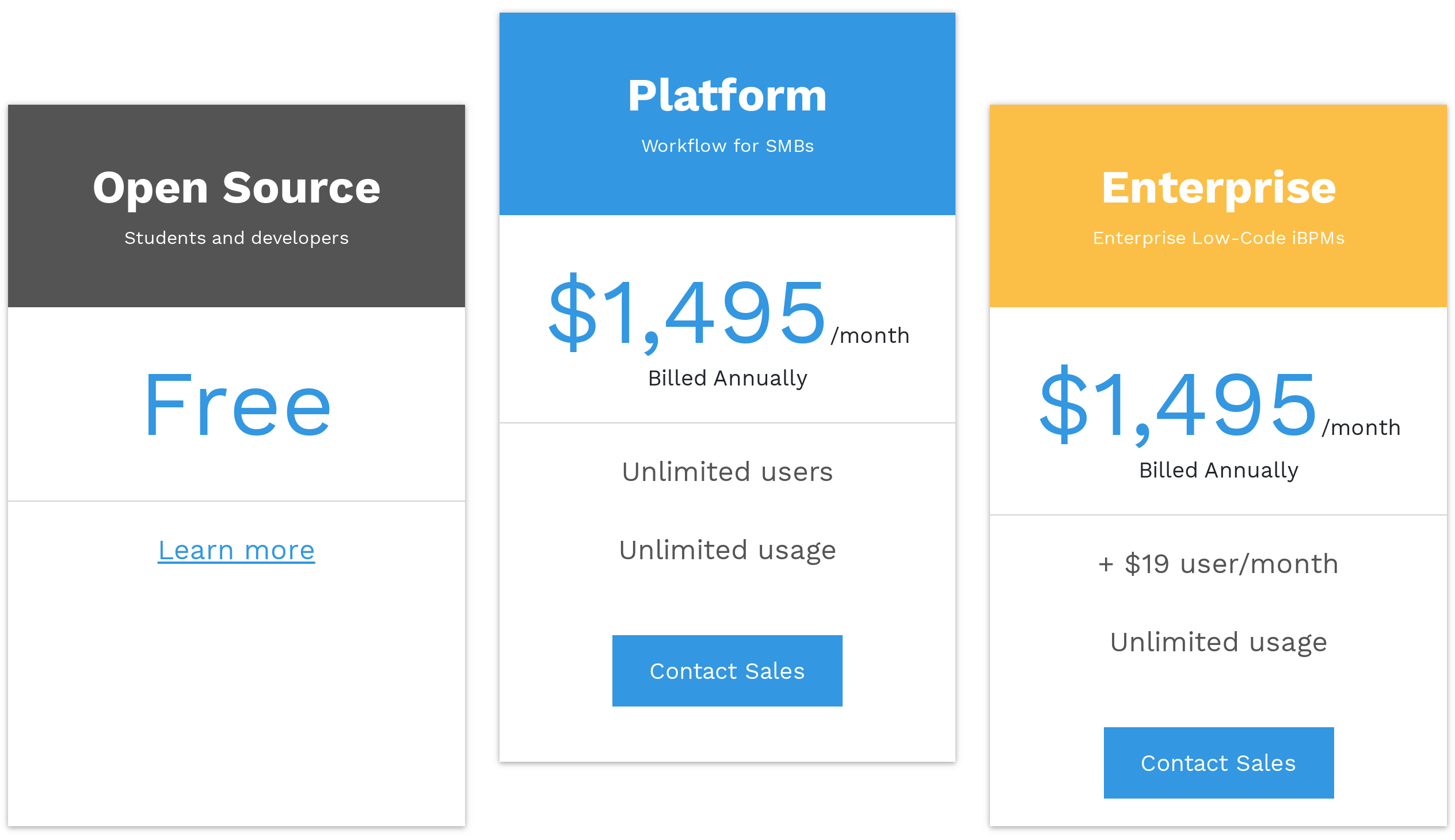
Task: Click the Enterprise plan heading
Action: coord(1218,188)
